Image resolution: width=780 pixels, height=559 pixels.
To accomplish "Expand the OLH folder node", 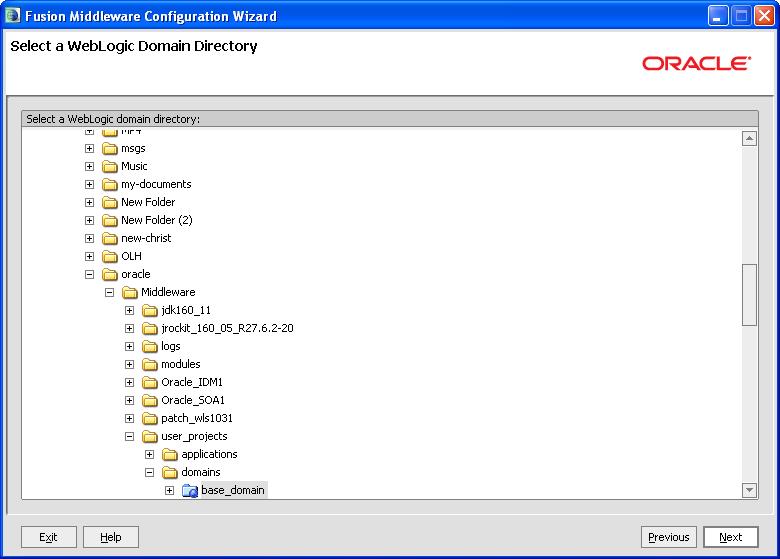I will (90, 257).
